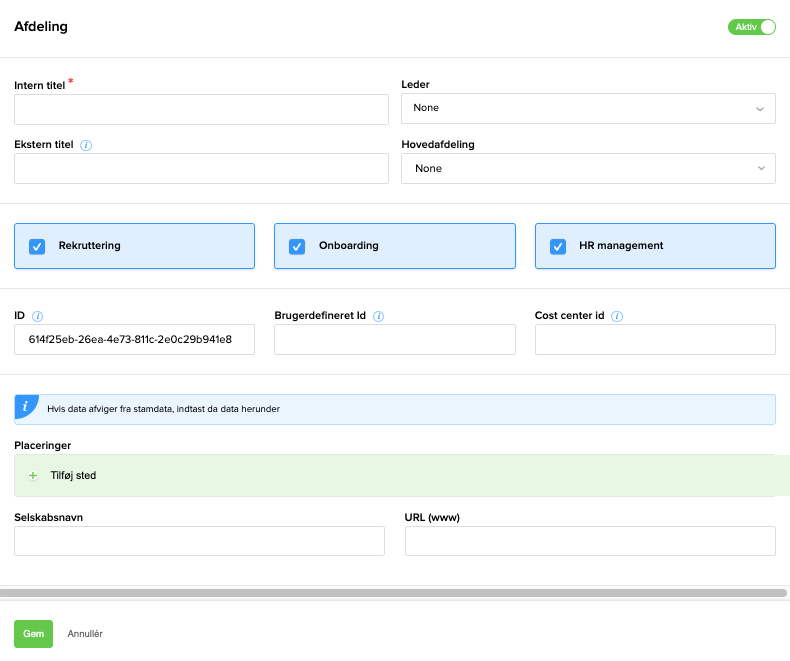Click the info icon beside Ekstern titel
The width and height of the screenshot is (790, 661).
tap(86, 145)
